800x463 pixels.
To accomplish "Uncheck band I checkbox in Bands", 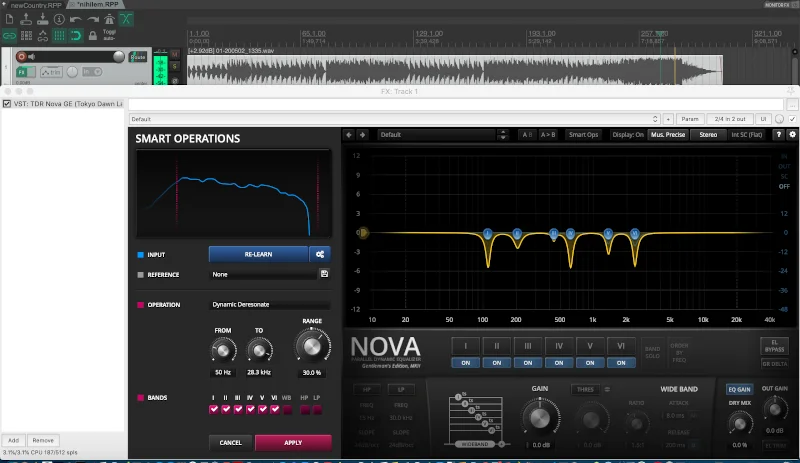I will click(x=214, y=409).
